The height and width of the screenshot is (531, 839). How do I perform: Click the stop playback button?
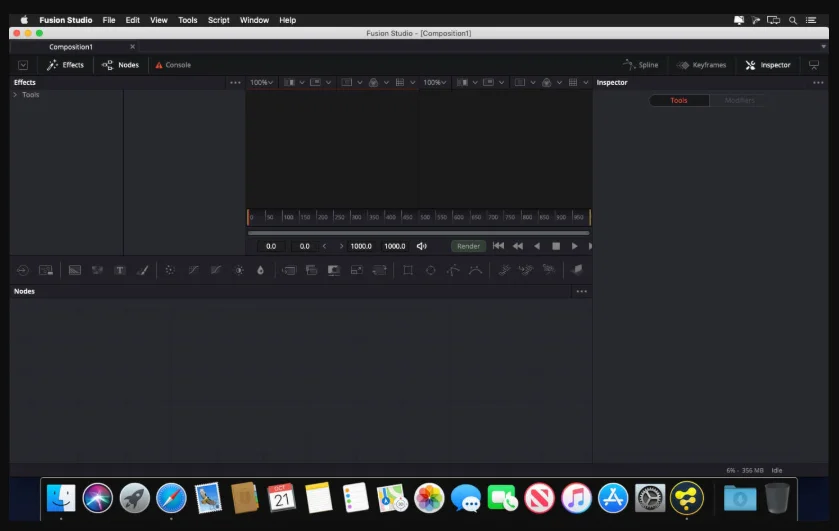coord(556,246)
